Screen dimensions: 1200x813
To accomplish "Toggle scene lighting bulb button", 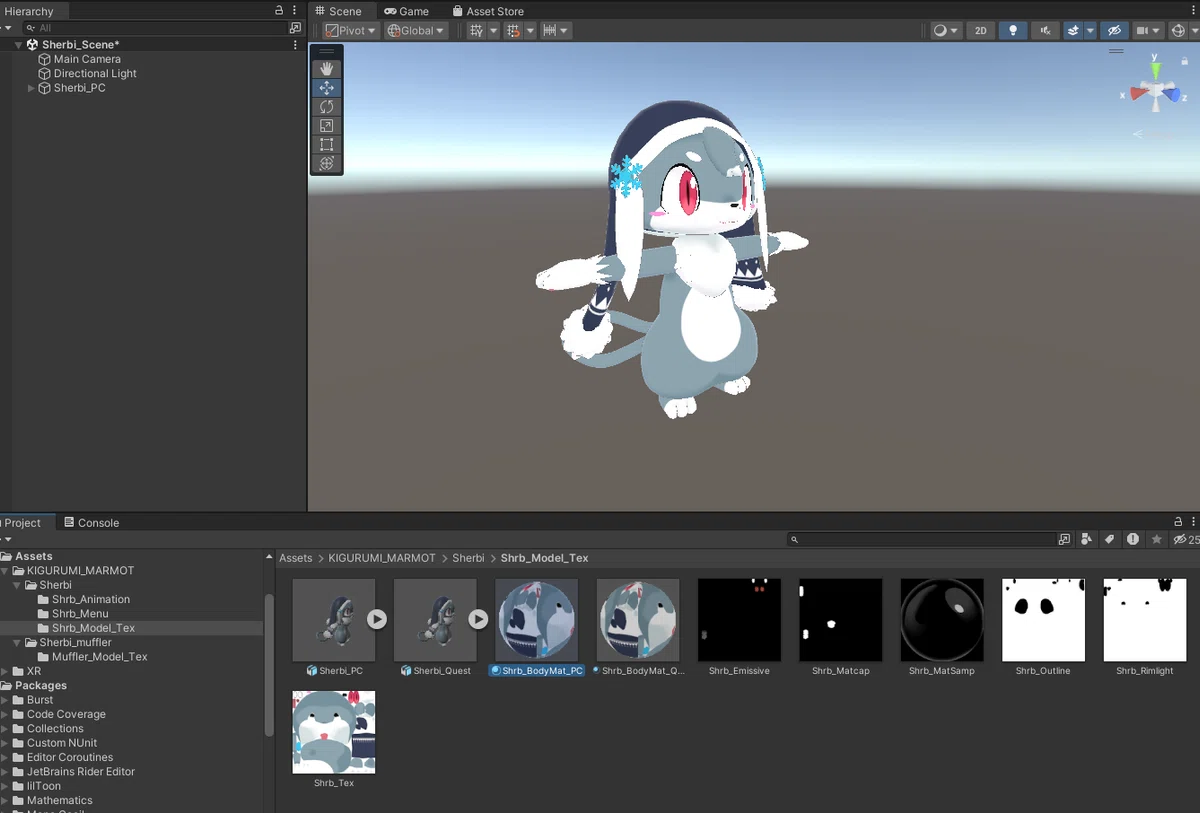I will coord(1013,31).
